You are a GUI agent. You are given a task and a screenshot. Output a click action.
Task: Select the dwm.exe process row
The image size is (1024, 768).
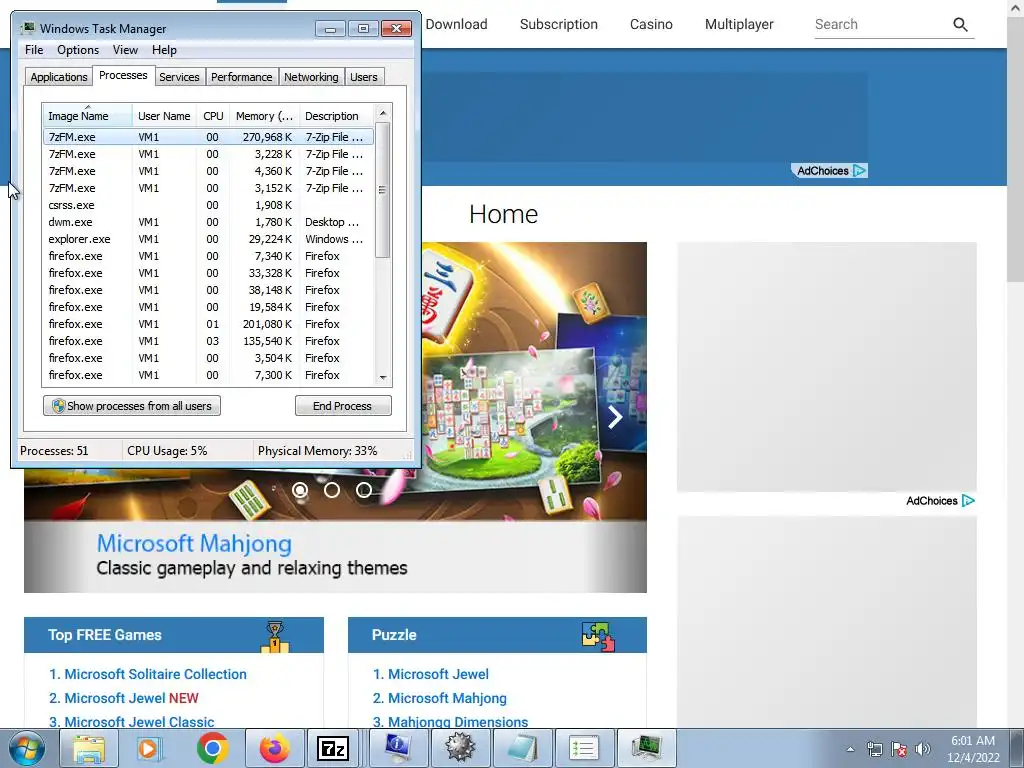click(208, 222)
